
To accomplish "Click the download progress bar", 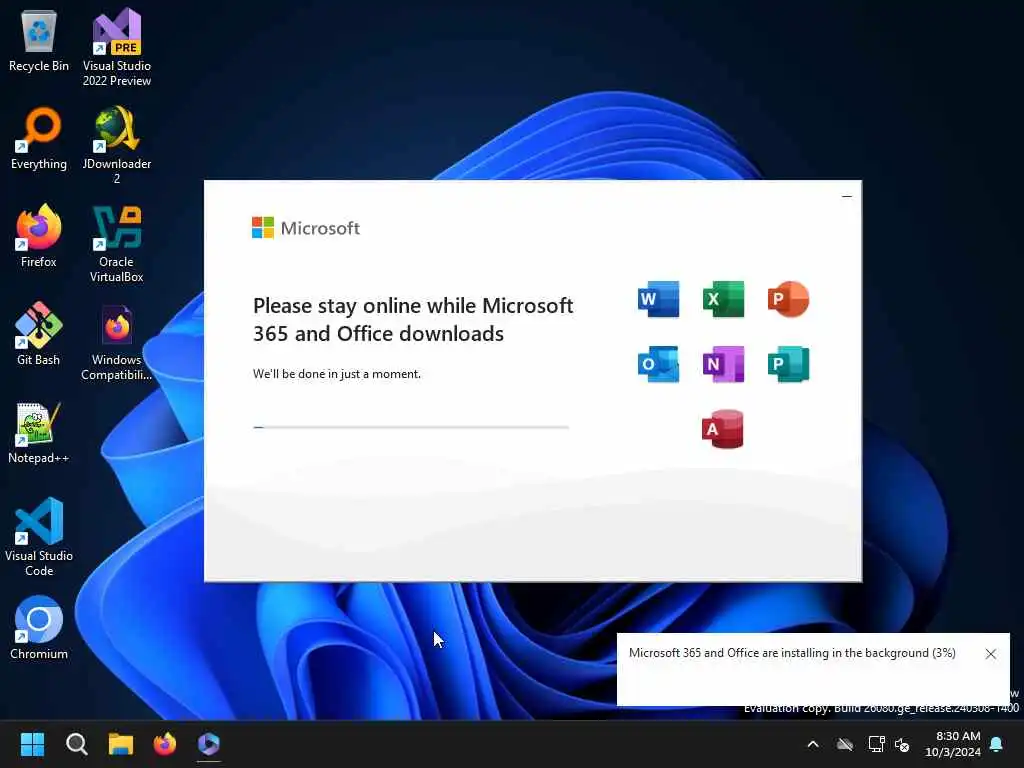I will [411, 427].
